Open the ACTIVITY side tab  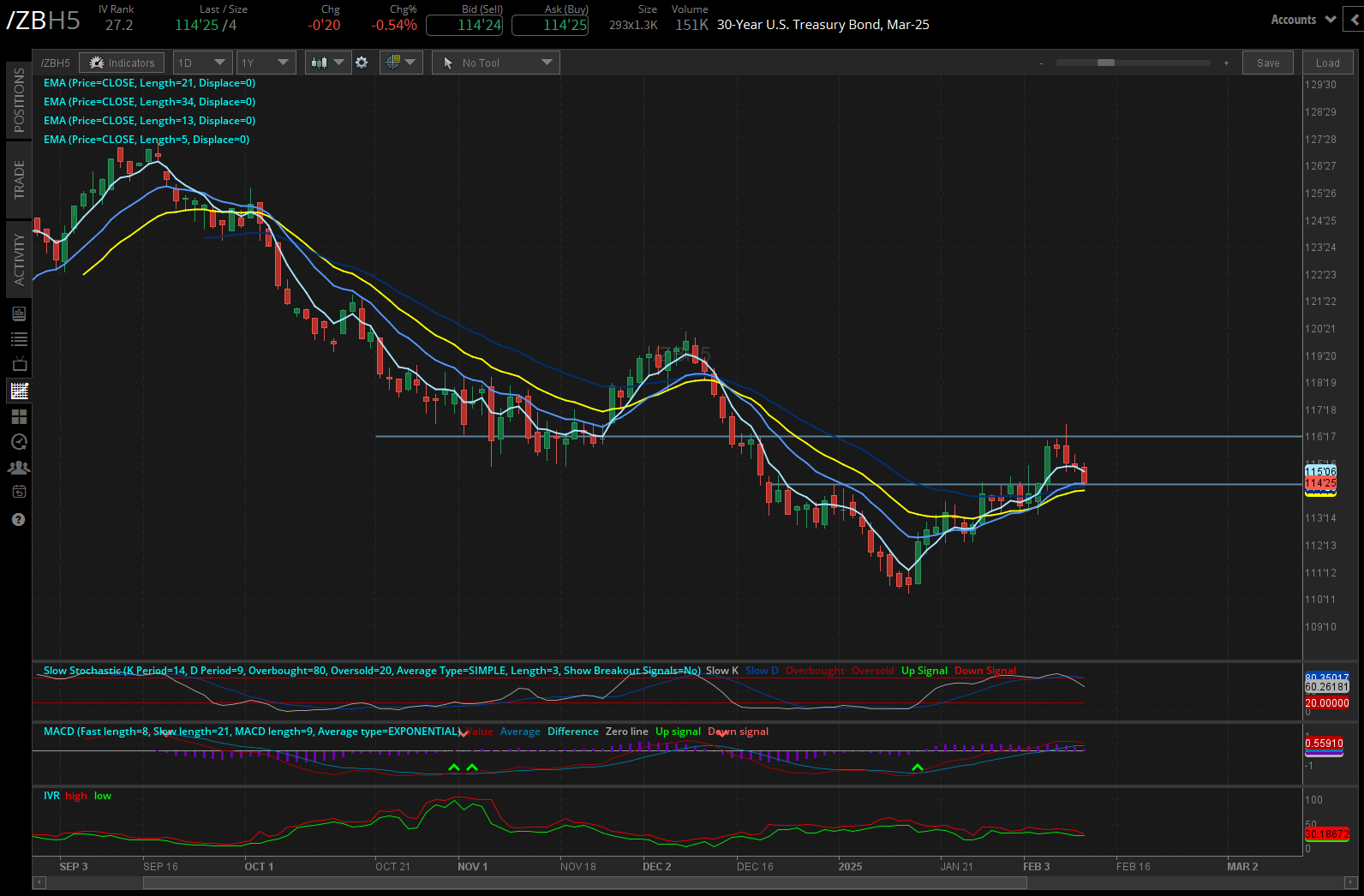(18, 260)
